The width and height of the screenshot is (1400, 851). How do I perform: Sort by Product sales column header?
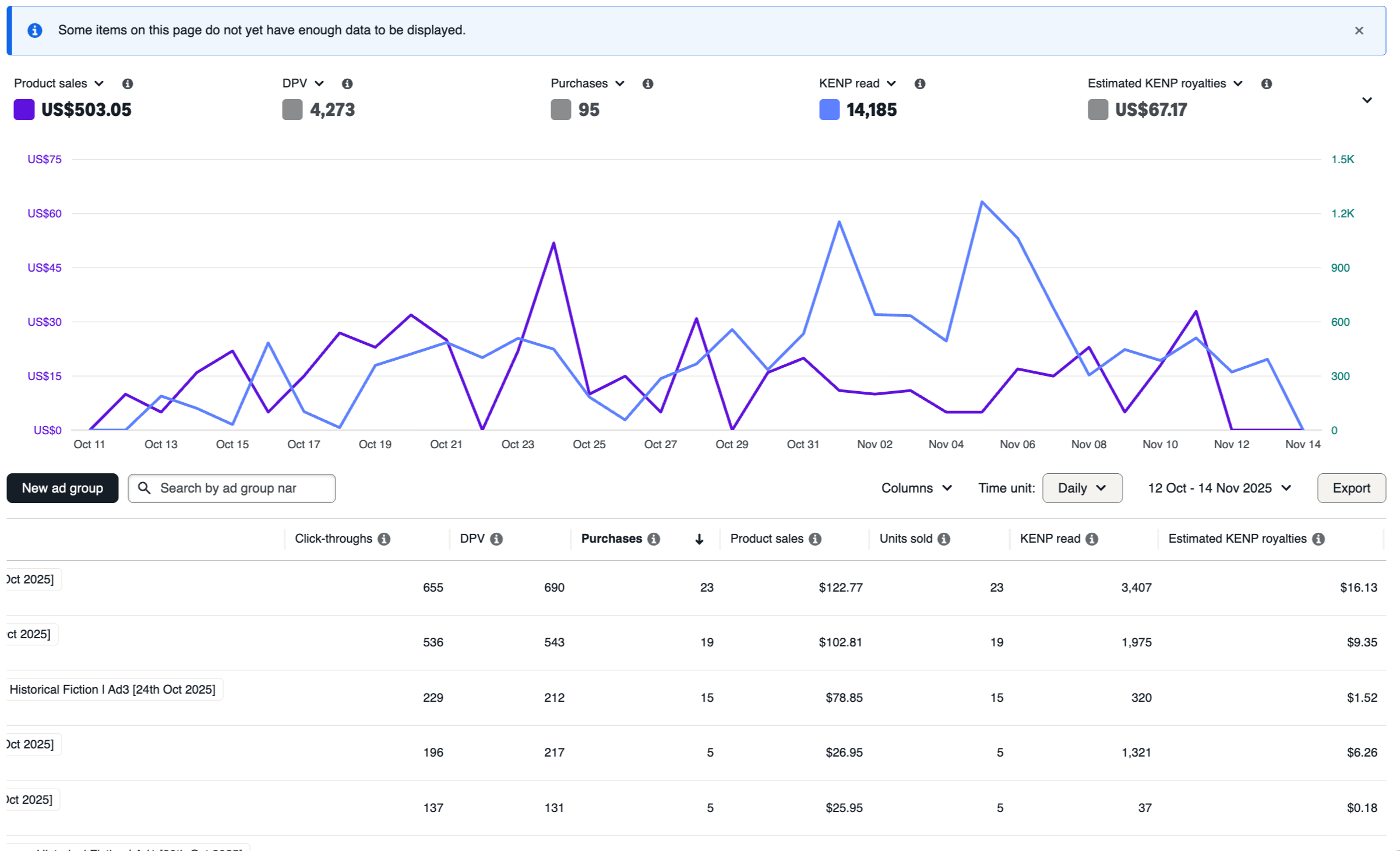click(766, 539)
